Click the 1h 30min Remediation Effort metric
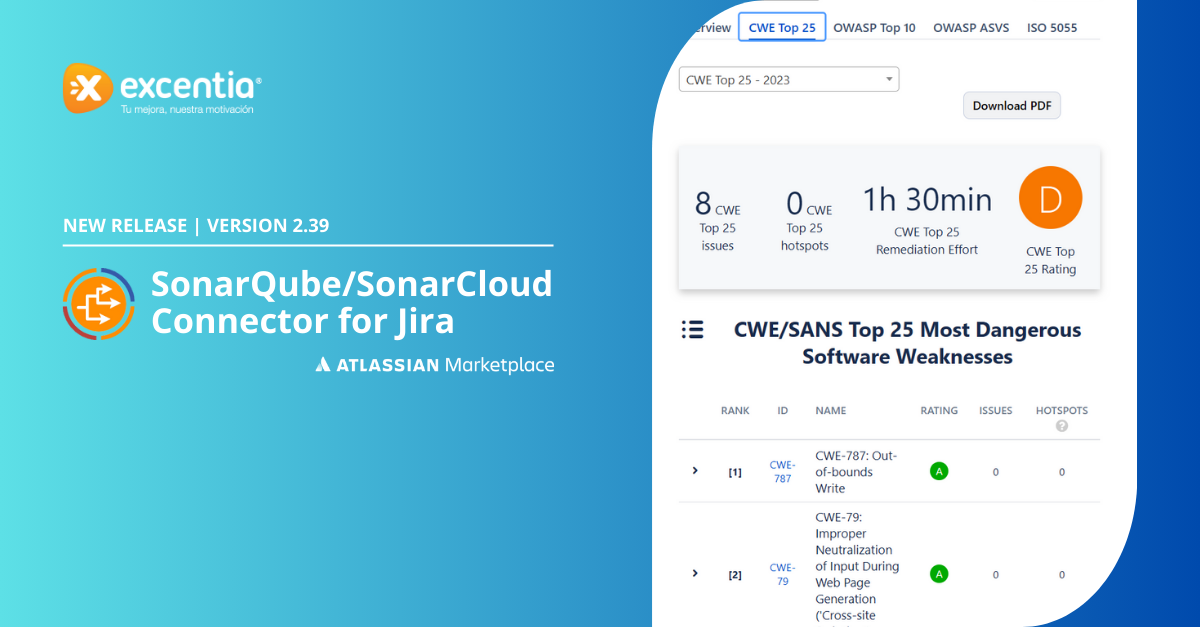The image size is (1200, 627). click(x=927, y=220)
